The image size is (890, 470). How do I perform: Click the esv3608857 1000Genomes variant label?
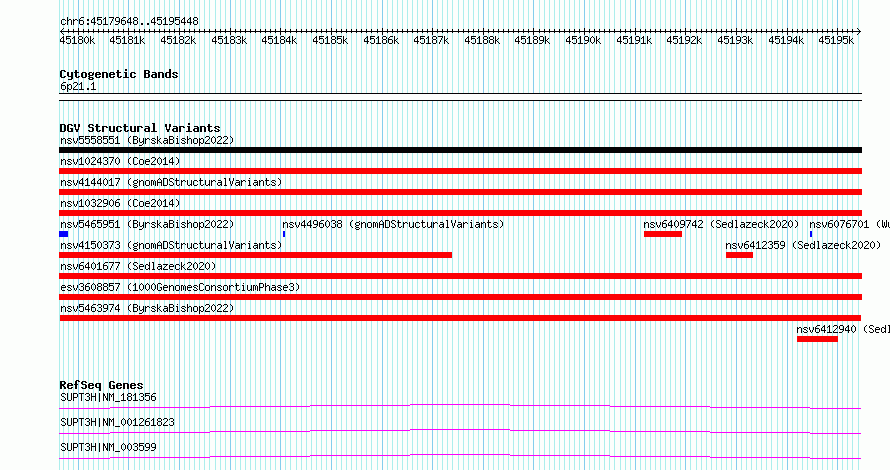click(180, 287)
